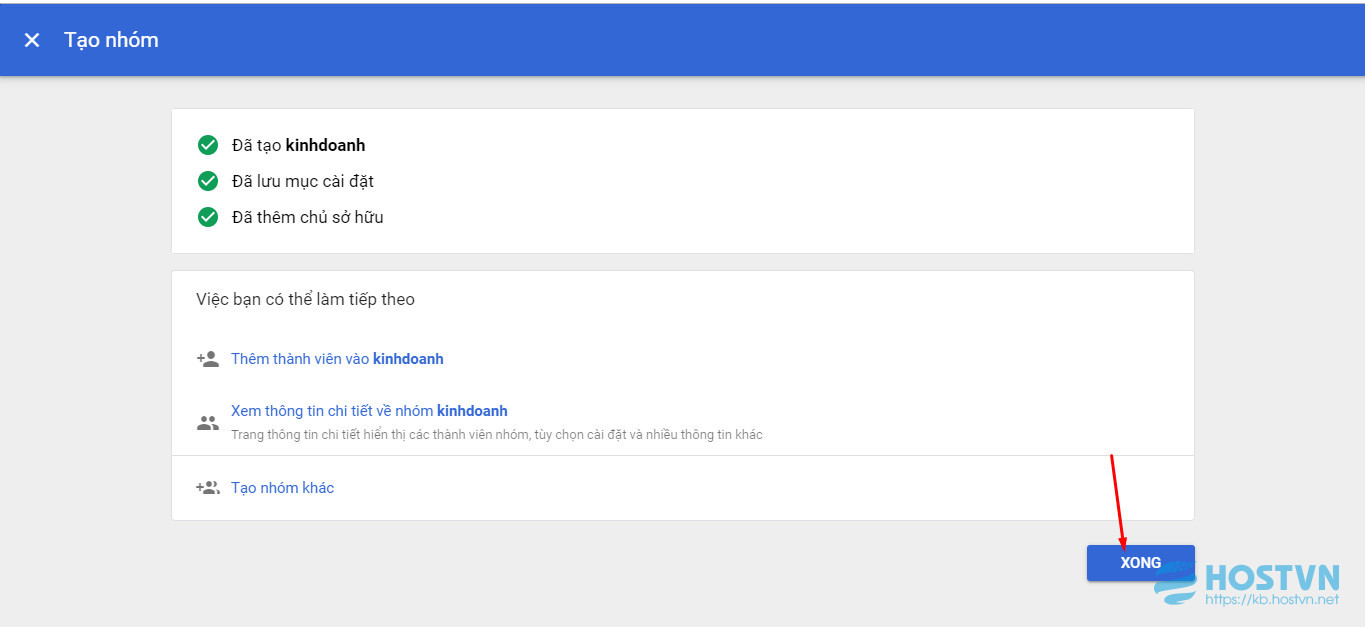Viewport: 1365px width, 627px height.
Task: Click the green check beside Đã thêm chủ sở hữu
Action: pos(208,217)
